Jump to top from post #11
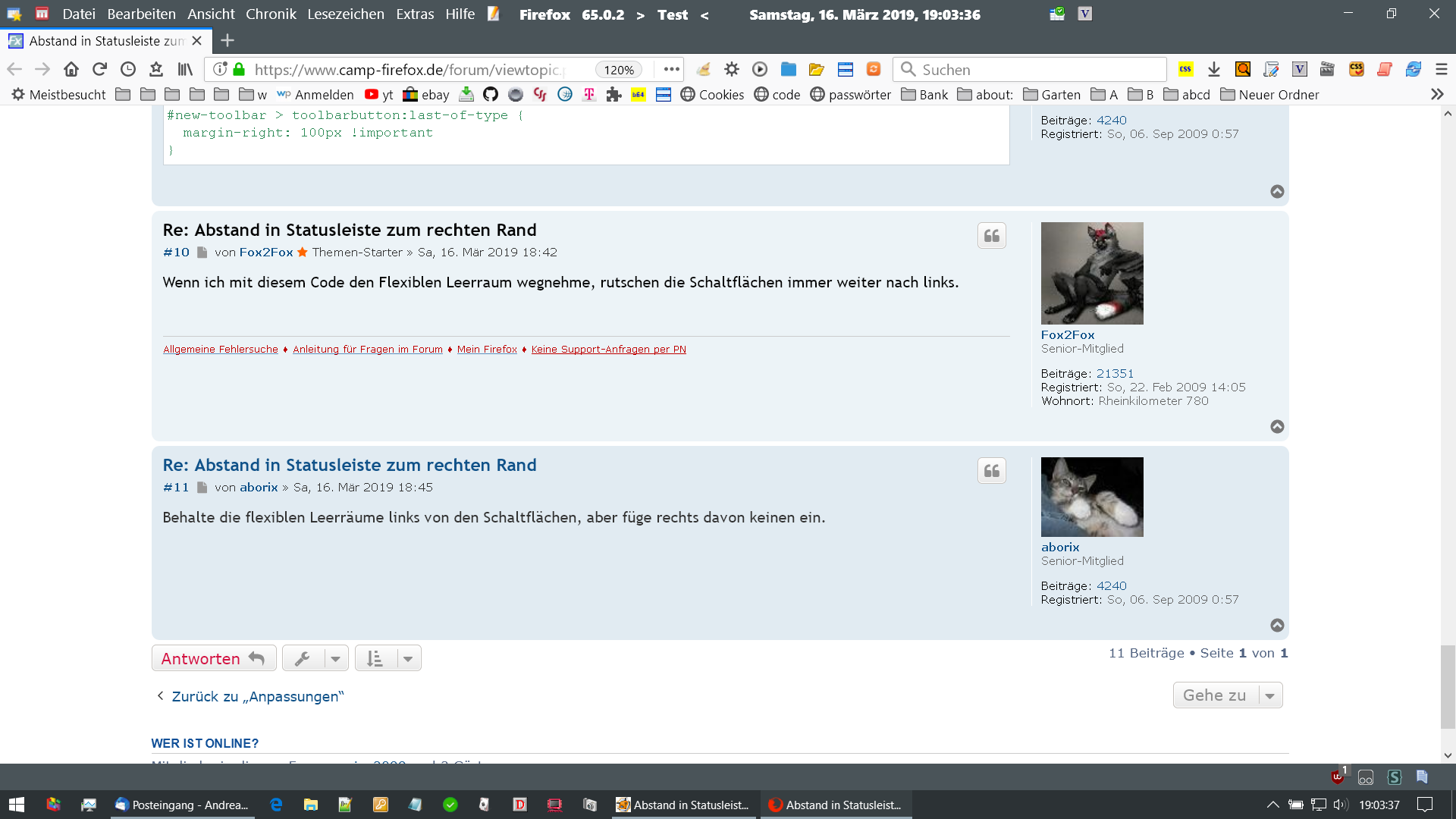 [1277, 625]
